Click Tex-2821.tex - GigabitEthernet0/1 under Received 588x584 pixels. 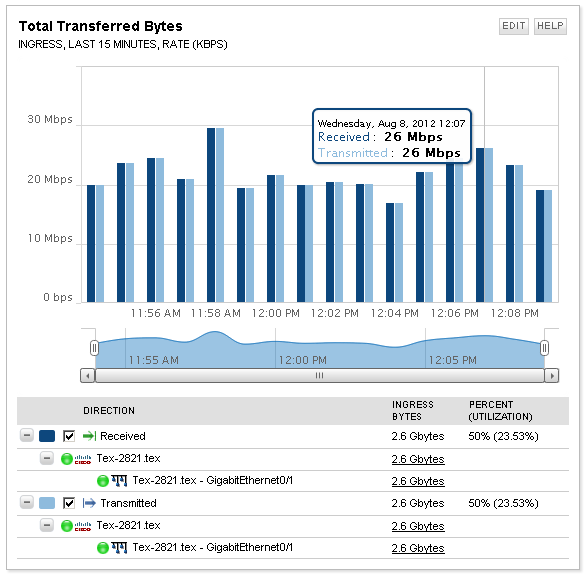point(213,480)
